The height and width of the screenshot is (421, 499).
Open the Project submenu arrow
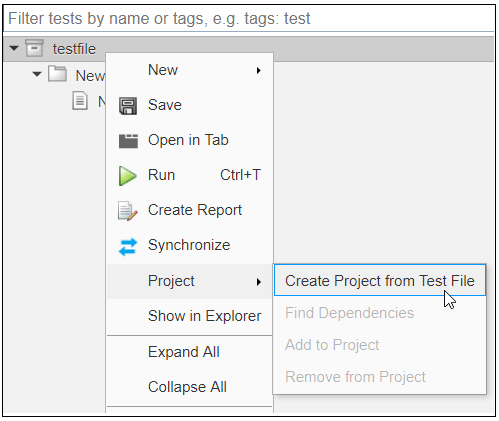(259, 282)
